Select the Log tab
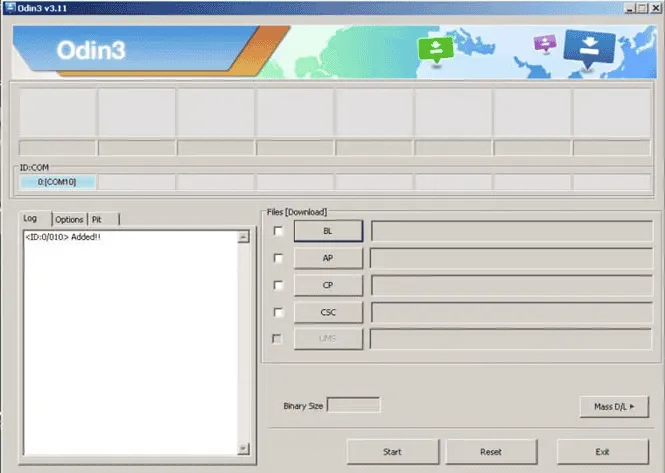The height and width of the screenshot is (473, 665). (31, 218)
